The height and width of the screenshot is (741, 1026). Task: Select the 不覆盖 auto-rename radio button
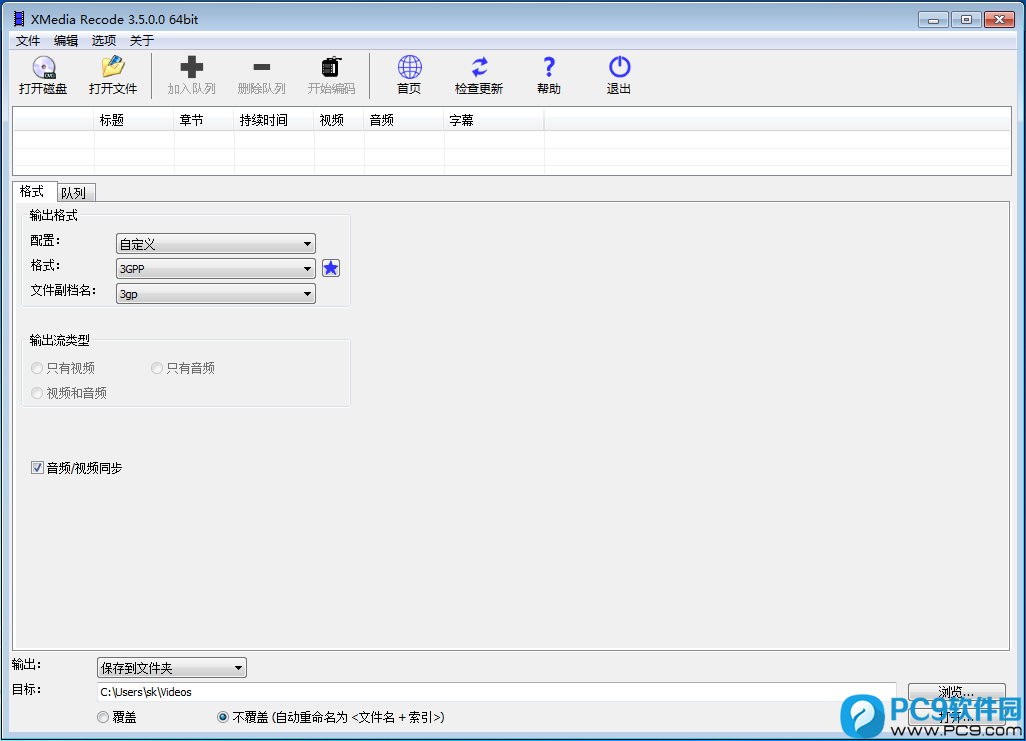(222, 717)
